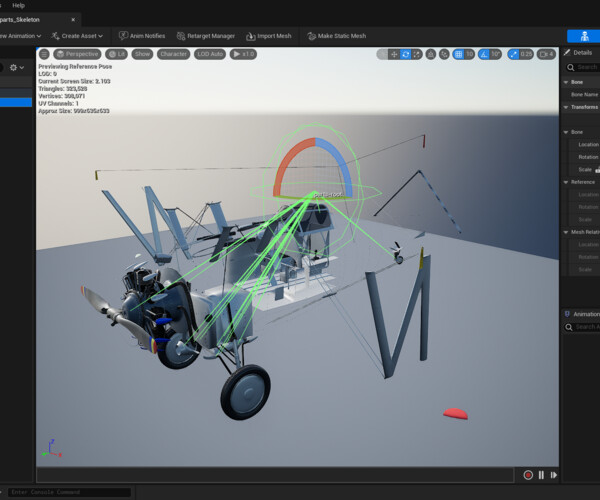Open the Show menu in viewport
The height and width of the screenshot is (500, 600).
click(142, 54)
